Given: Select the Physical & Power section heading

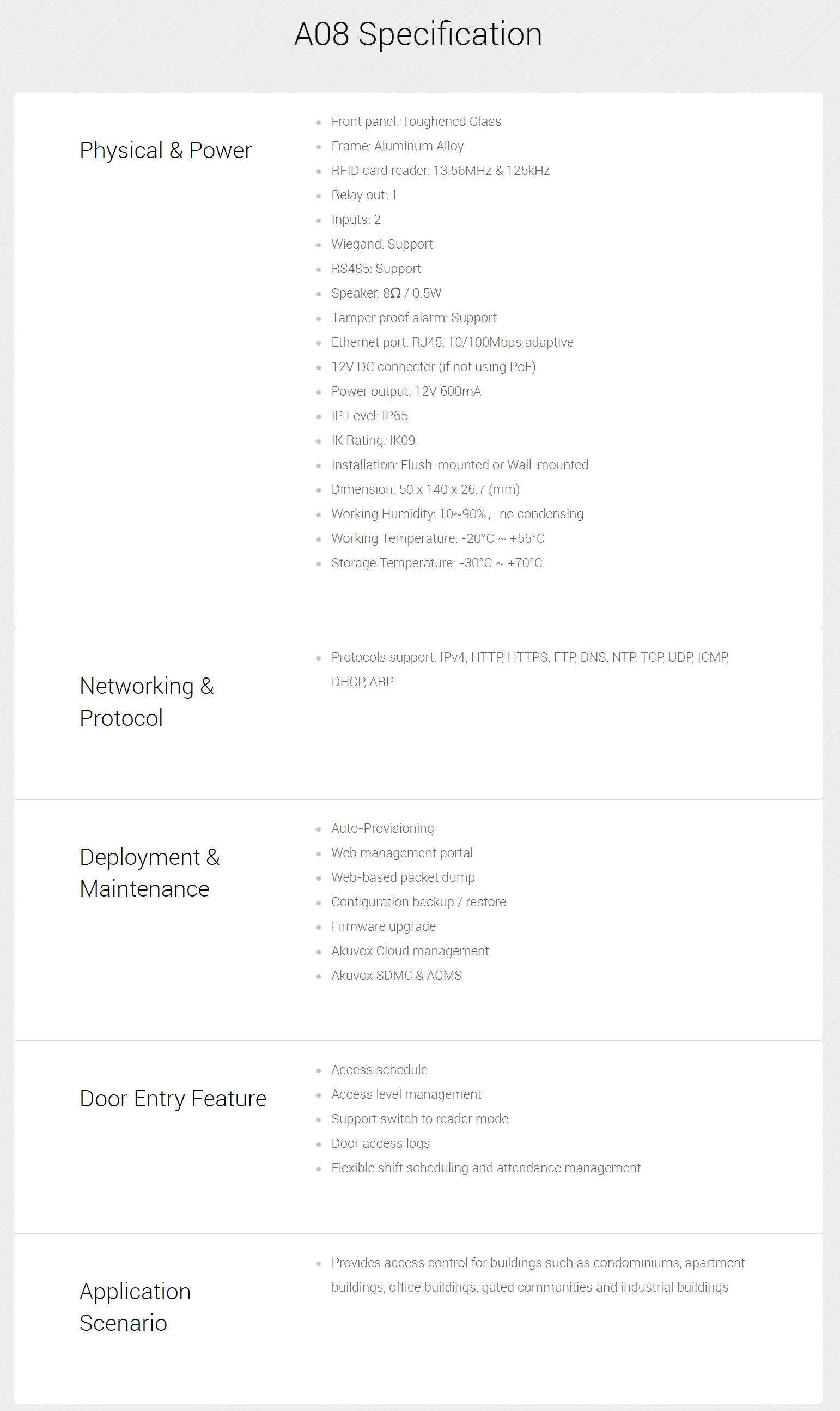Looking at the screenshot, I should pos(165,150).
